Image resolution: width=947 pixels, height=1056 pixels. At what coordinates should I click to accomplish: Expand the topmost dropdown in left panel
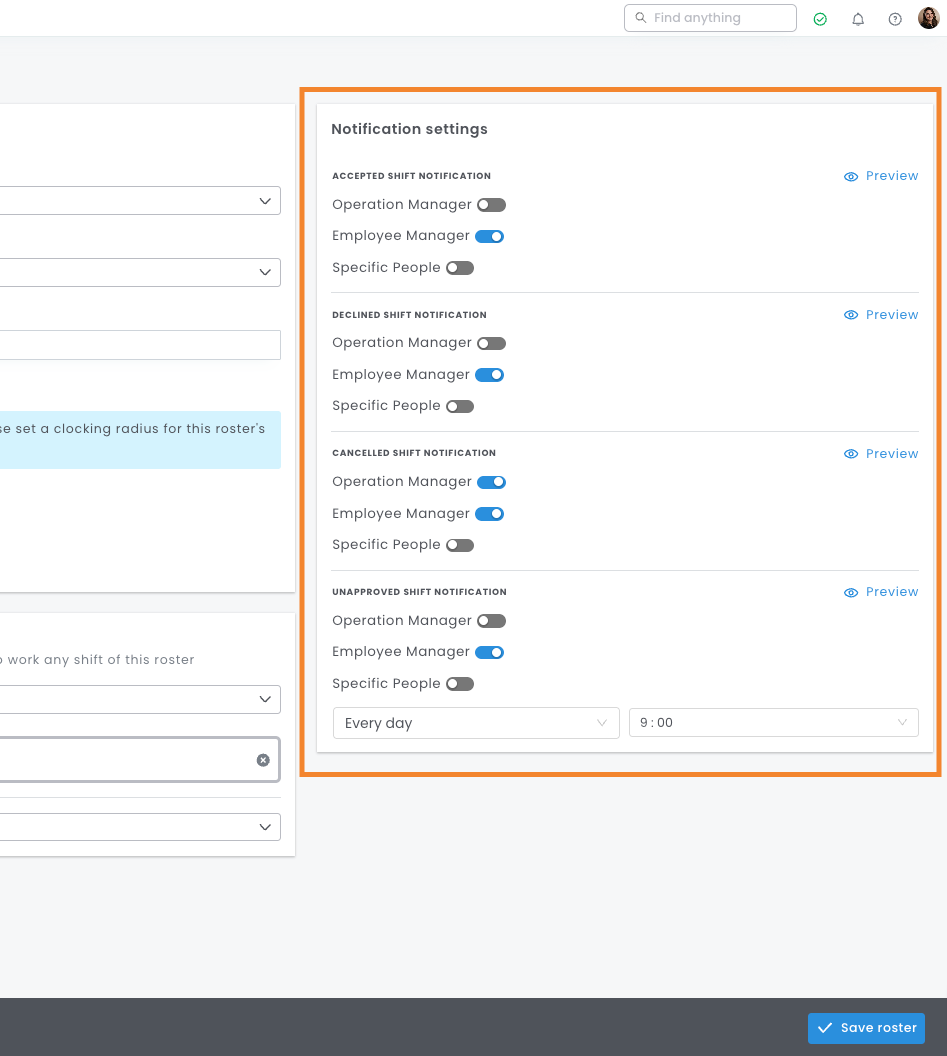pyautogui.click(x=140, y=201)
